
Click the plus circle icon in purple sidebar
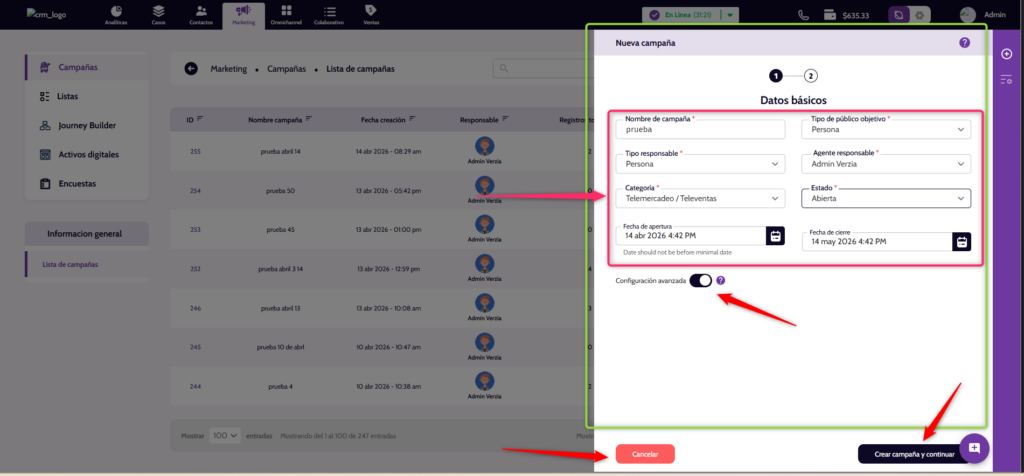[1006, 54]
